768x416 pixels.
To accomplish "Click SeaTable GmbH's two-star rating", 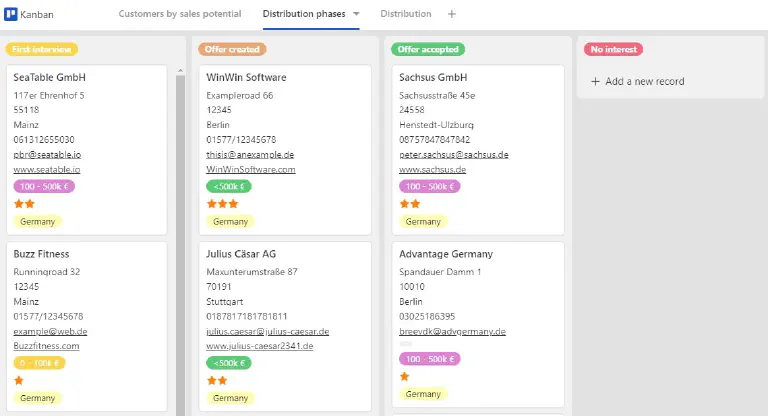I will (x=24, y=204).
